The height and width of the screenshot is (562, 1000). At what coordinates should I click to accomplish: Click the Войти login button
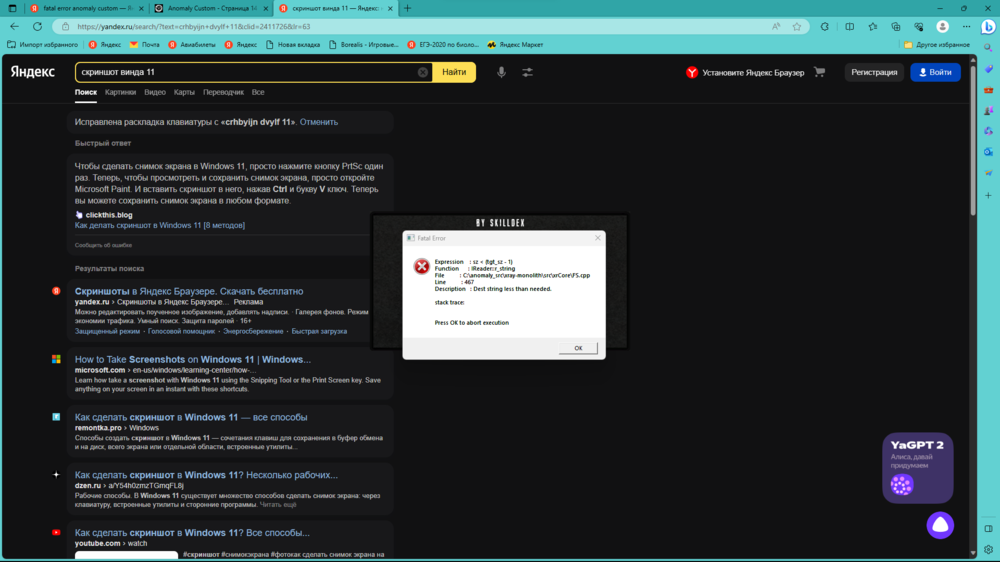click(x=935, y=72)
